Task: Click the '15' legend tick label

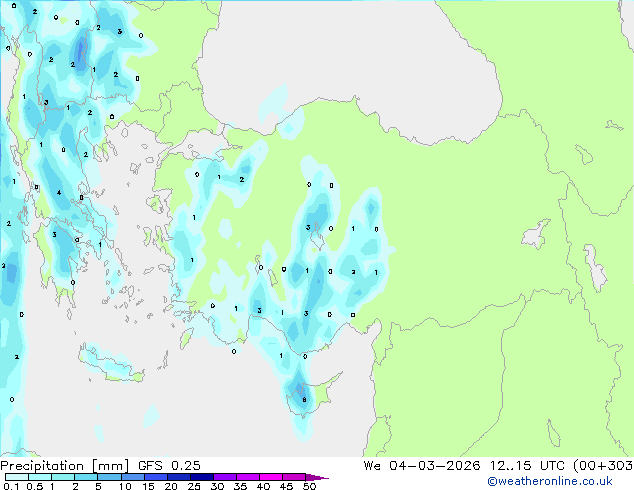Action: [148, 486]
